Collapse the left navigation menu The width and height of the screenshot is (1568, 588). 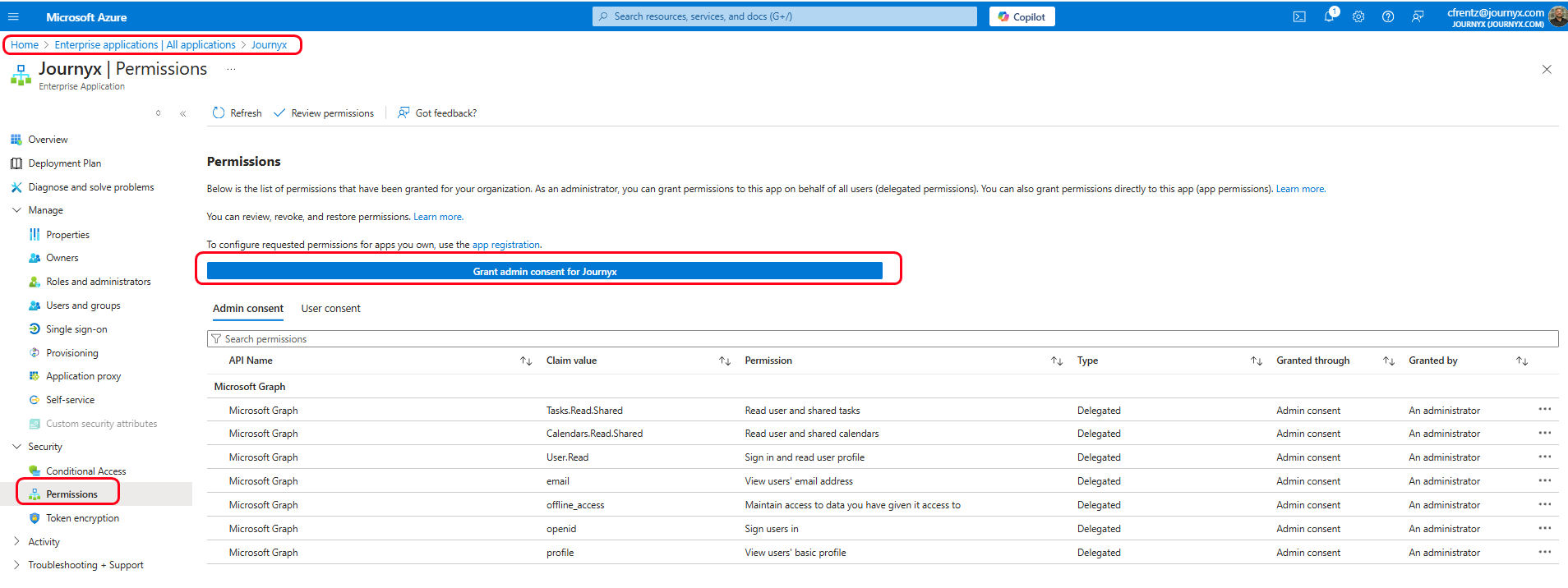click(x=182, y=113)
